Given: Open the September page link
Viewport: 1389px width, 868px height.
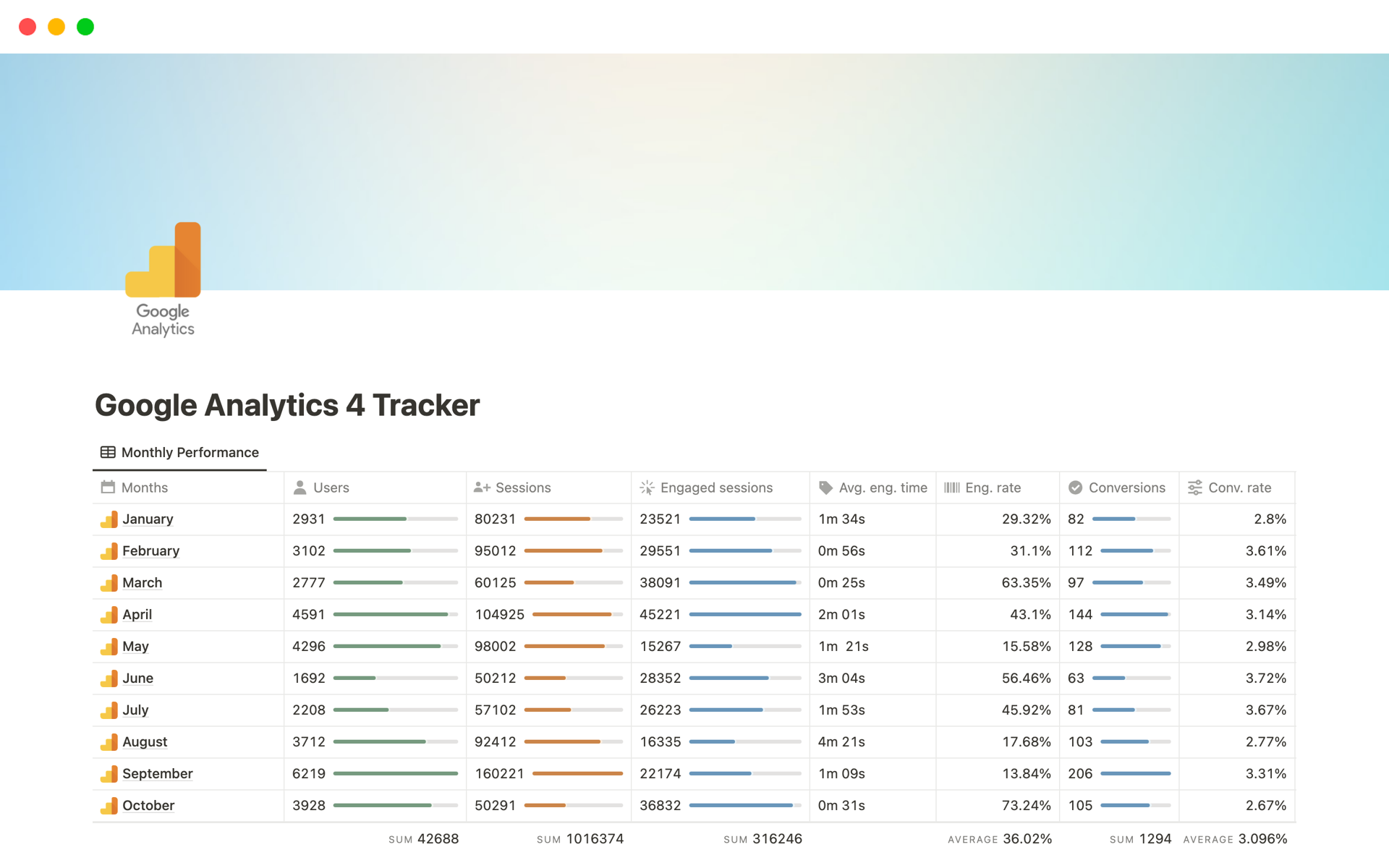Looking at the screenshot, I should coord(157,773).
